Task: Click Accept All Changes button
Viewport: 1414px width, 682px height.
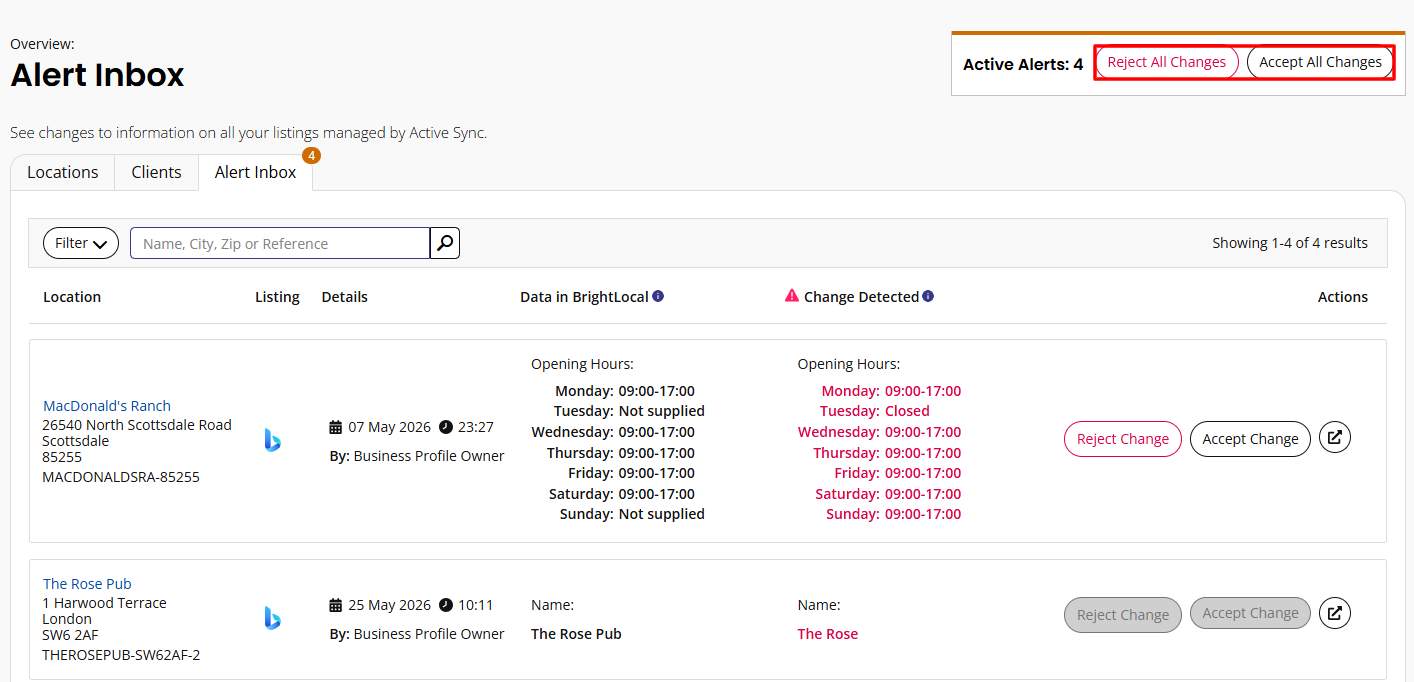Action: tap(1320, 62)
